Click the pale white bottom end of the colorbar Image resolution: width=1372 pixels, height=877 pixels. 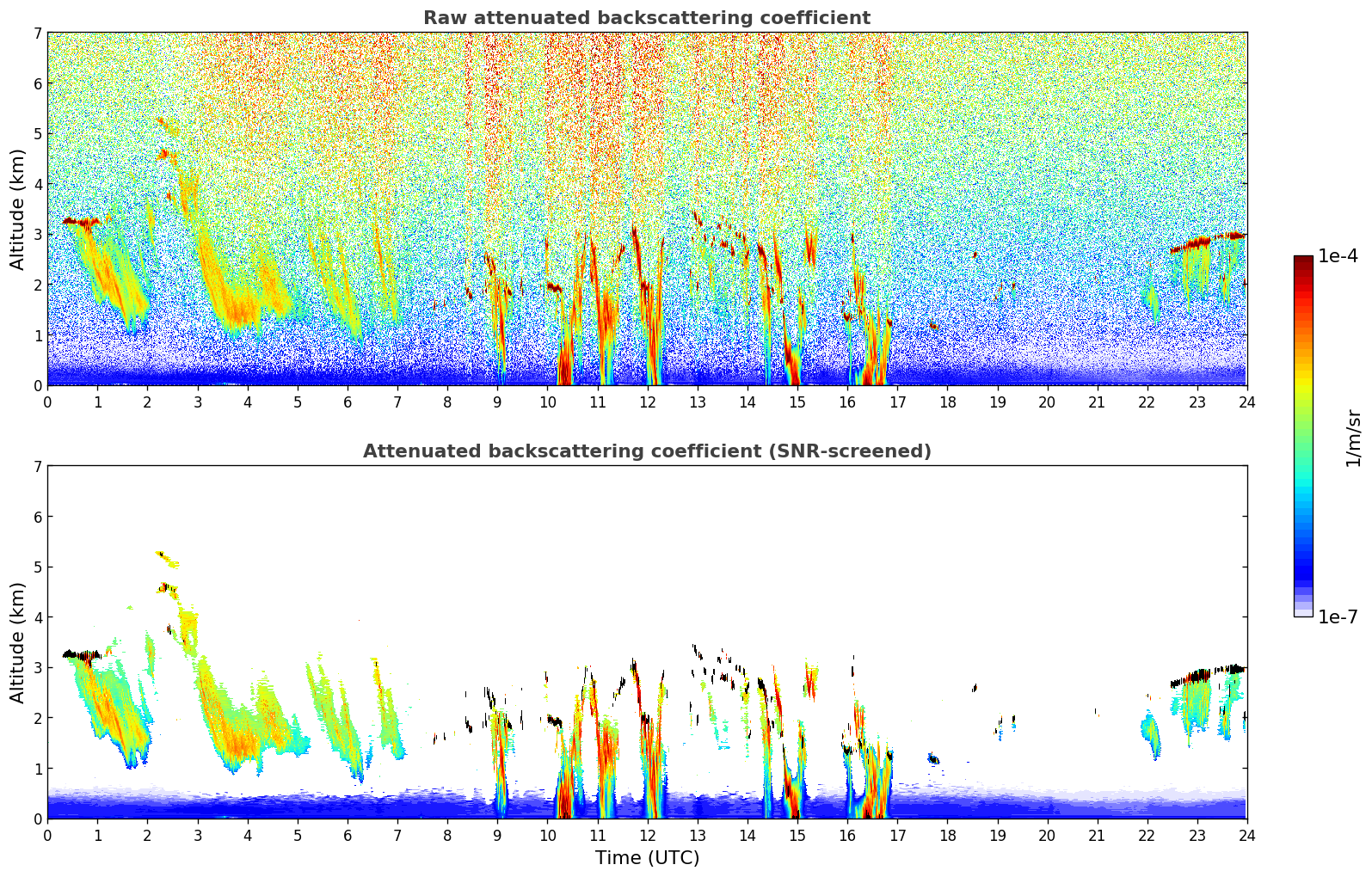pos(1303,612)
